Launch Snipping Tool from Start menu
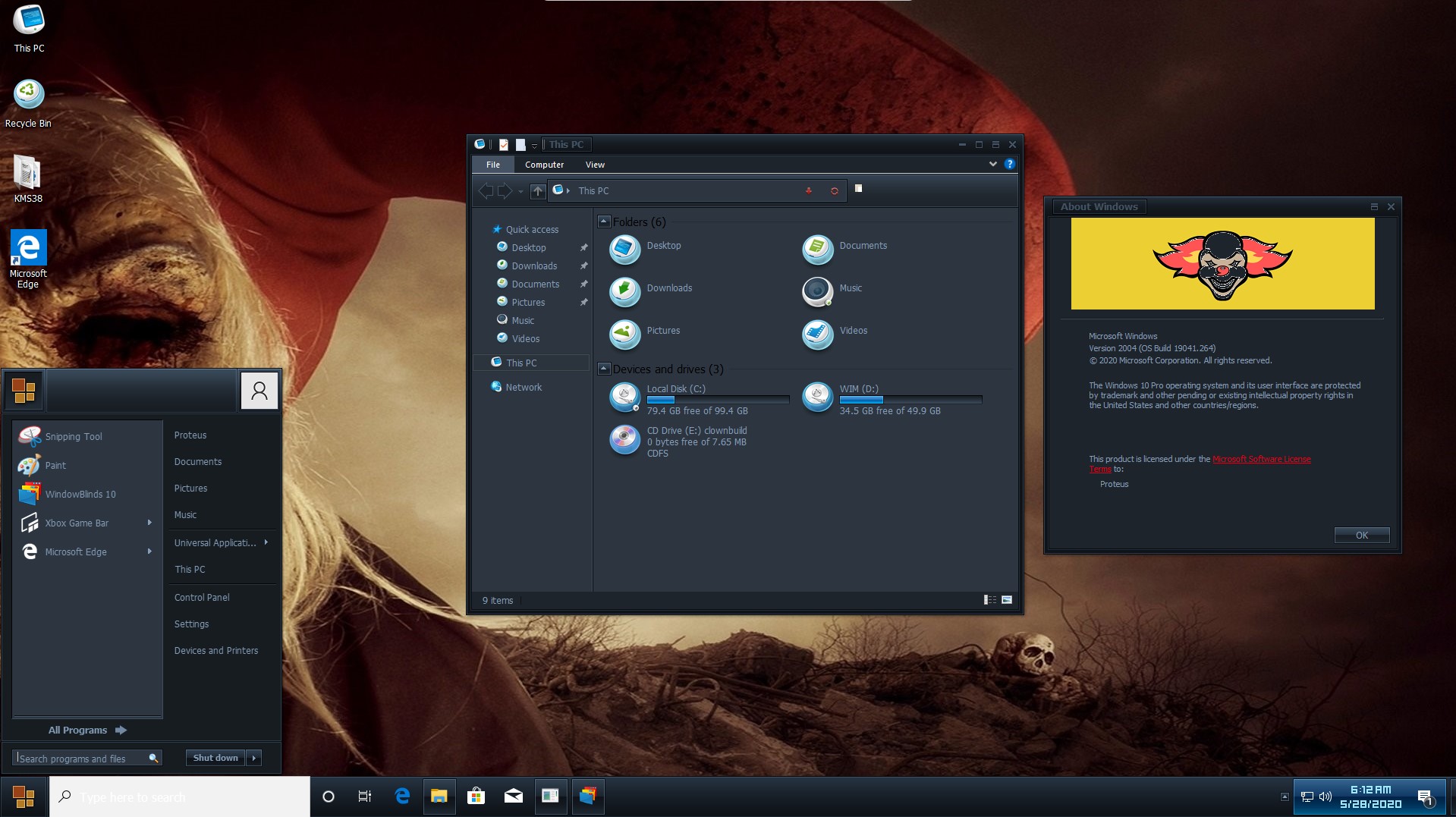 (86, 436)
